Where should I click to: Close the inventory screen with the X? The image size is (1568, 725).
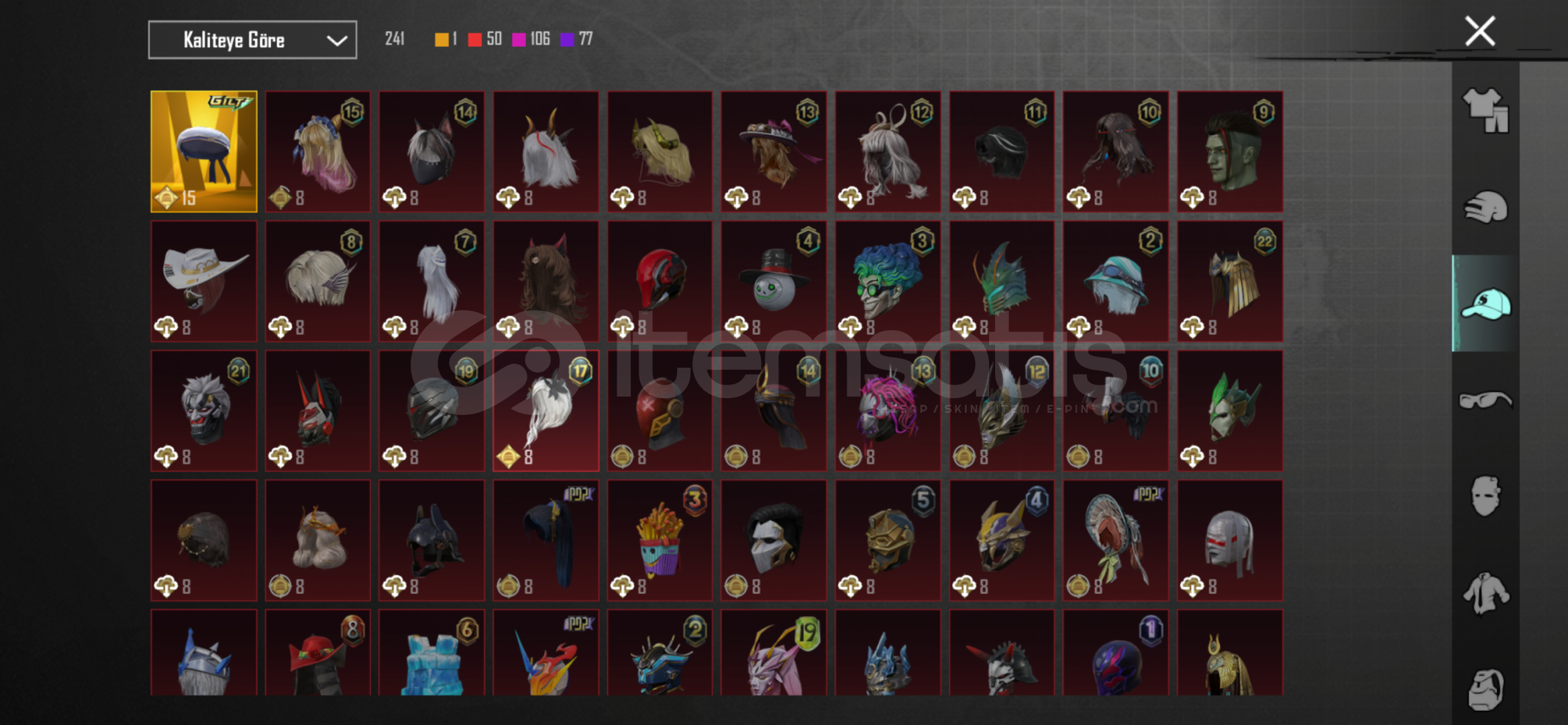click(1480, 31)
